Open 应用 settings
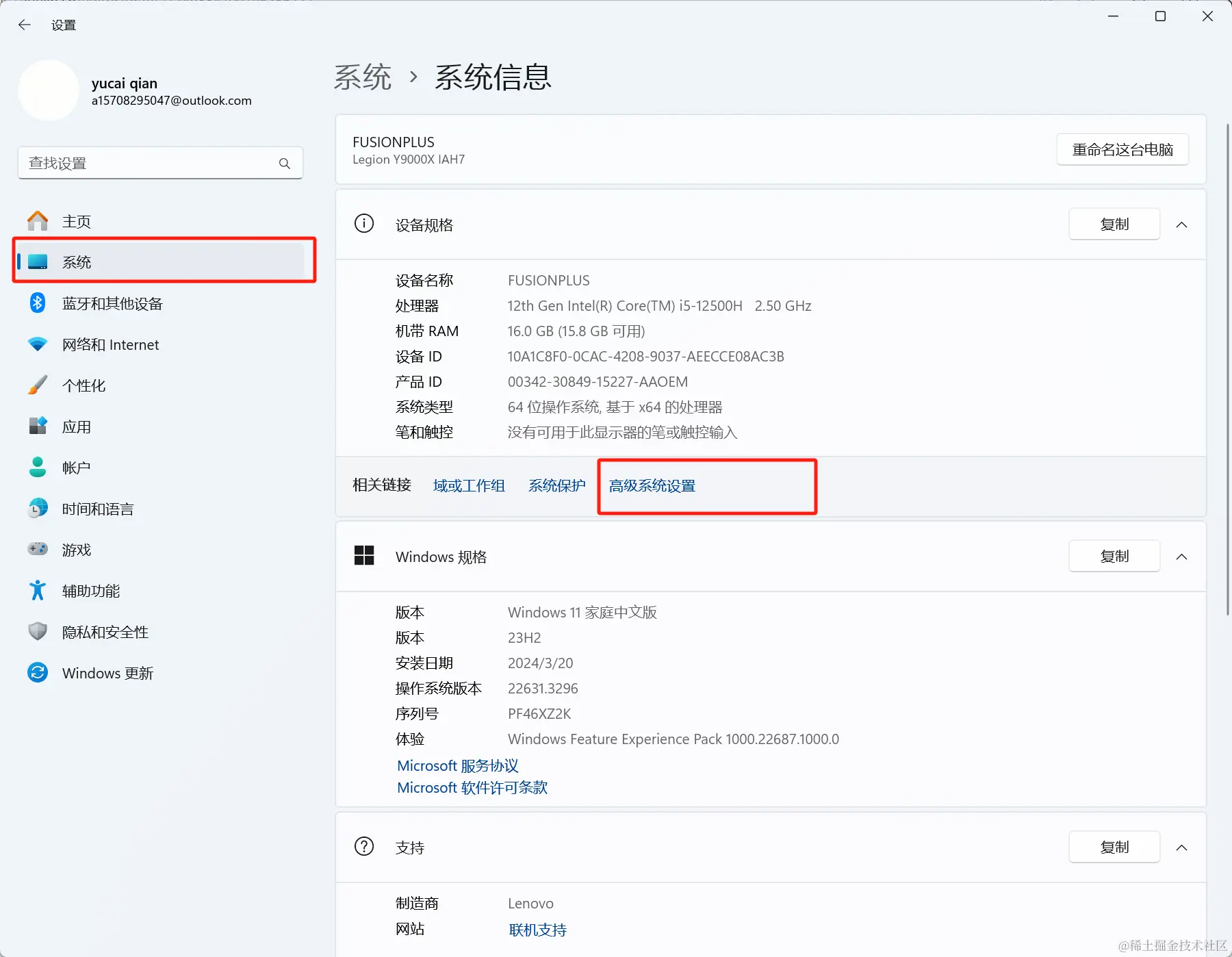Screen dimensions: 1232x957 [160, 426]
